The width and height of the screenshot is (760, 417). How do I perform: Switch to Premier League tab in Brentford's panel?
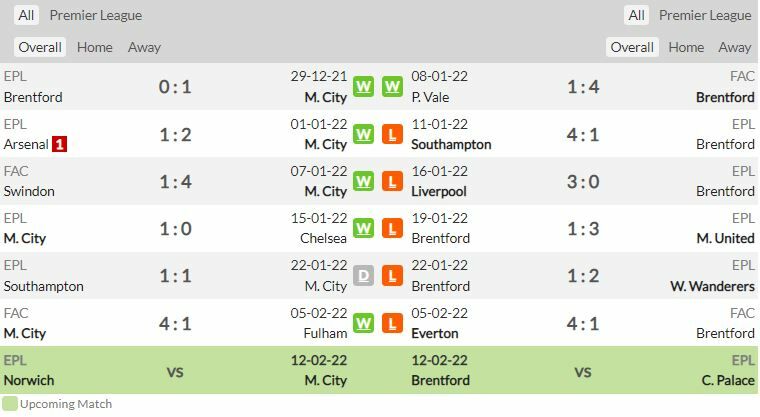pyautogui.click(x=705, y=15)
